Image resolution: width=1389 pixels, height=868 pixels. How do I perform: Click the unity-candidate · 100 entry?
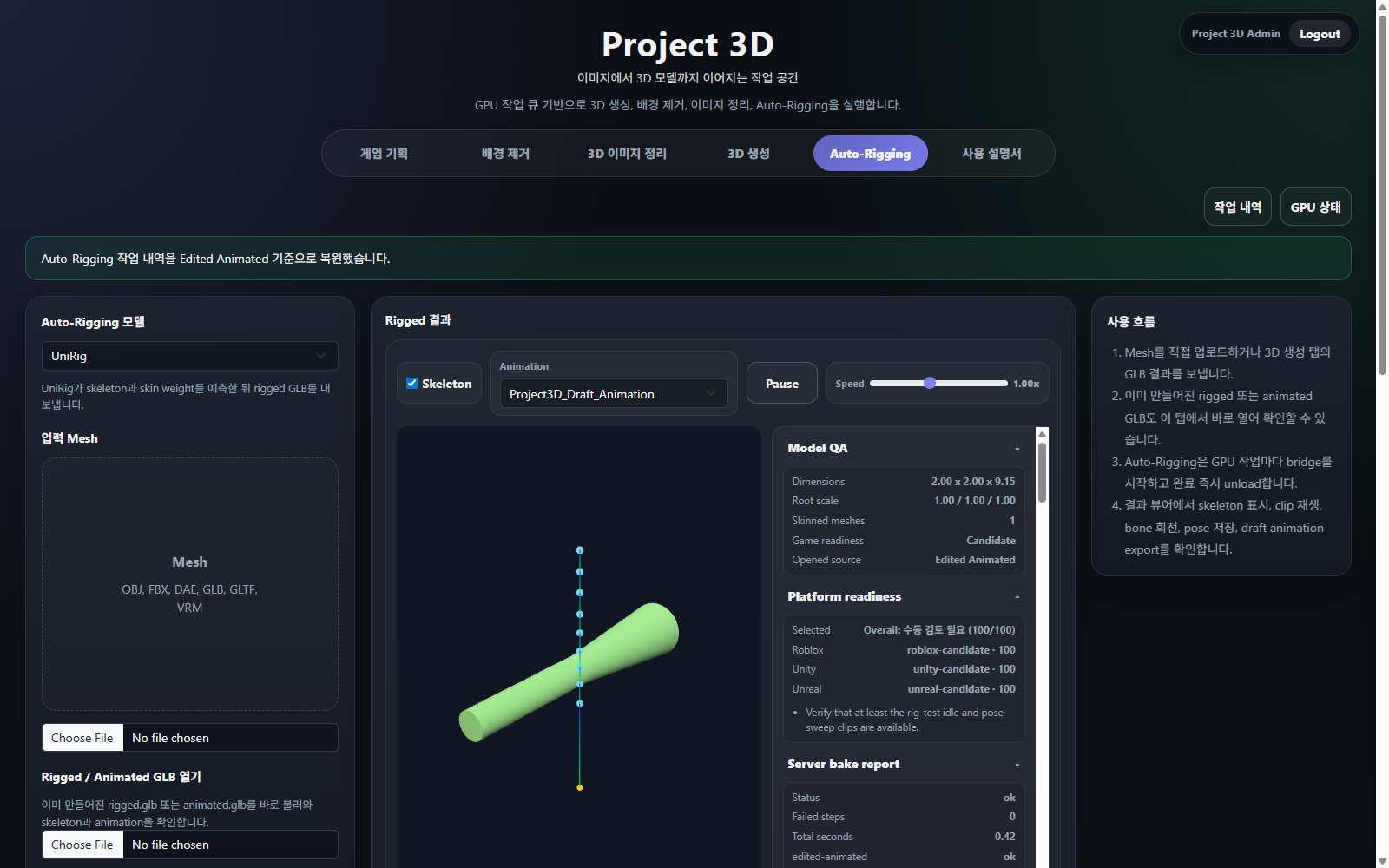964,669
